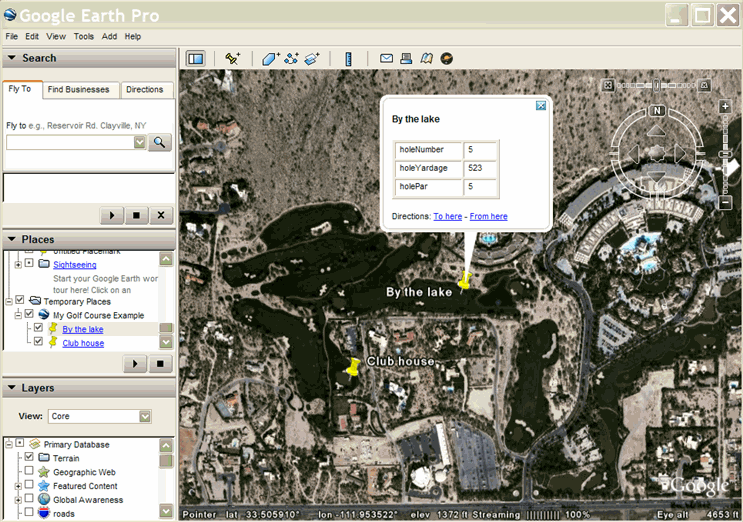
Task: Toggle the sidebar visibility button
Action: (x=195, y=59)
